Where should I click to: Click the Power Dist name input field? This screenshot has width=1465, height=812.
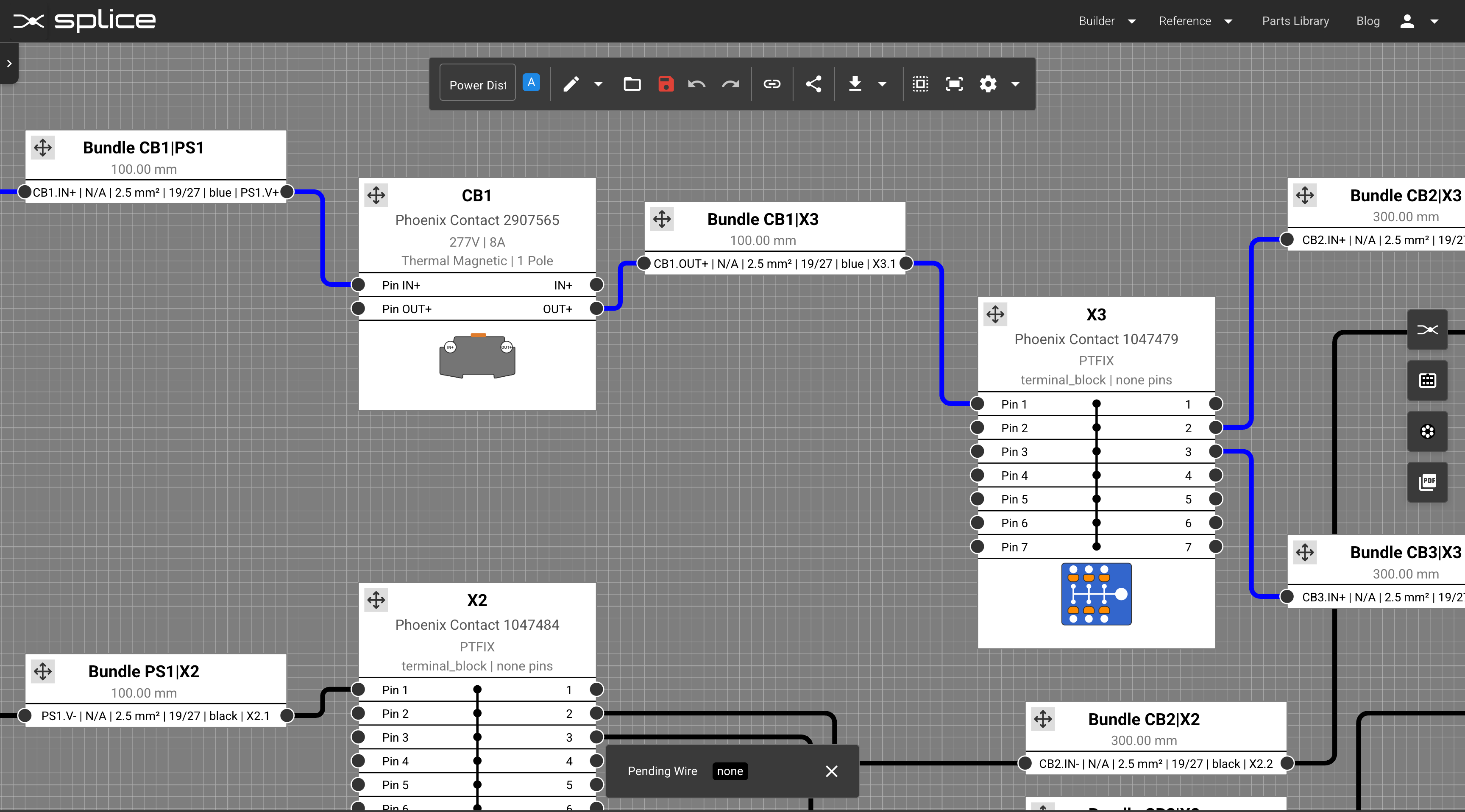(477, 85)
